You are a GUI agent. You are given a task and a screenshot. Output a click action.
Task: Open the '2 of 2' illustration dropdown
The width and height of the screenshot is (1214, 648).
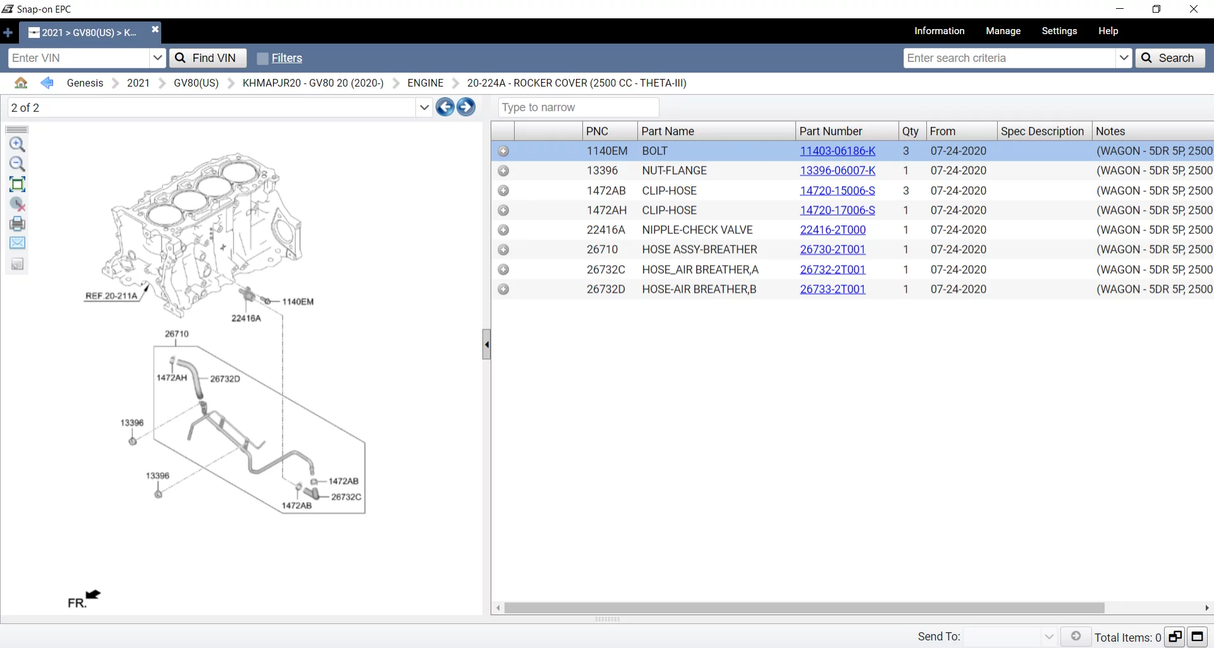pyautogui.click(x=424, y=107)
